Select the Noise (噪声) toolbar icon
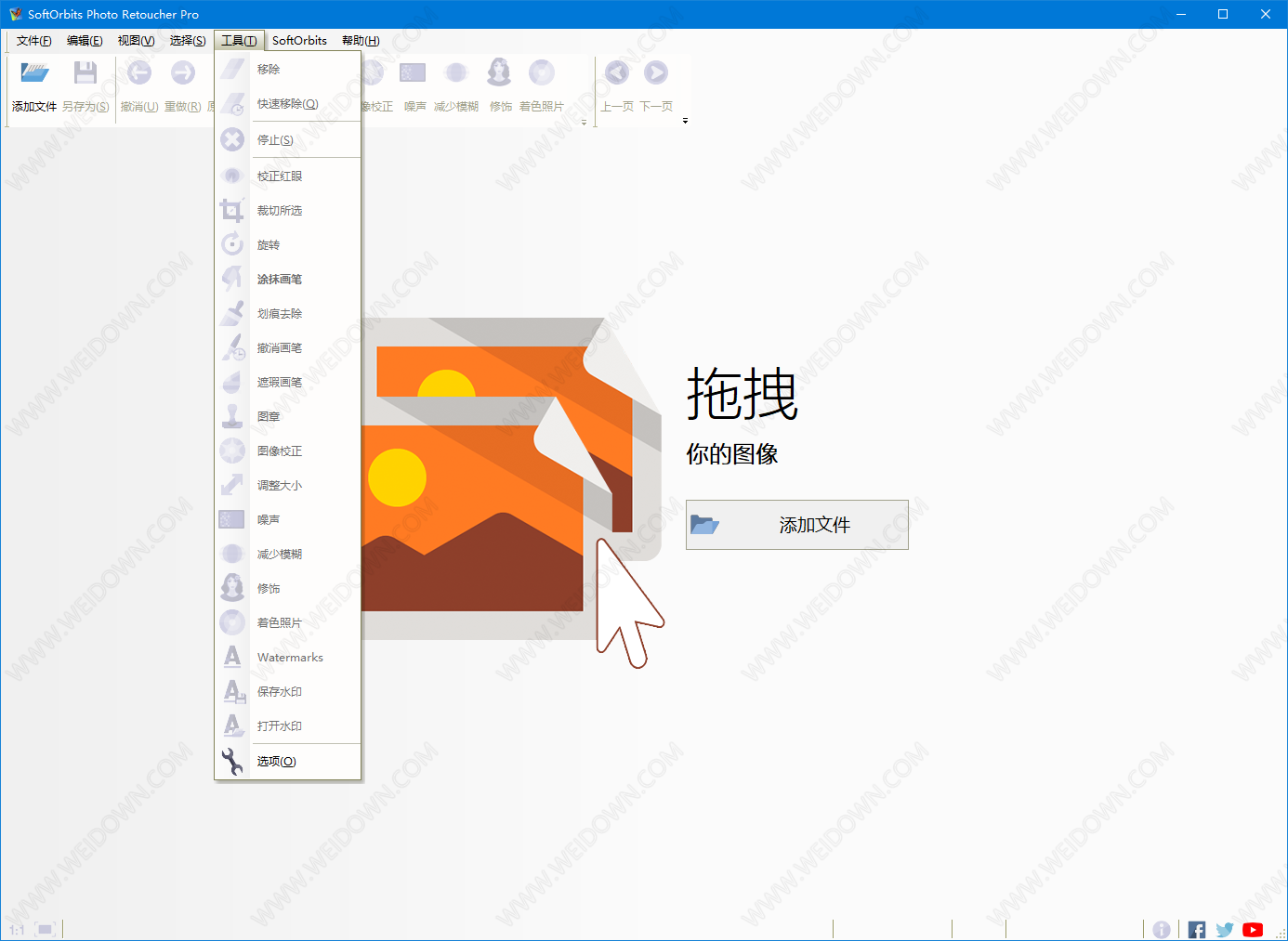The width and height of the screenshot is (1288, 941). [413, 73]
